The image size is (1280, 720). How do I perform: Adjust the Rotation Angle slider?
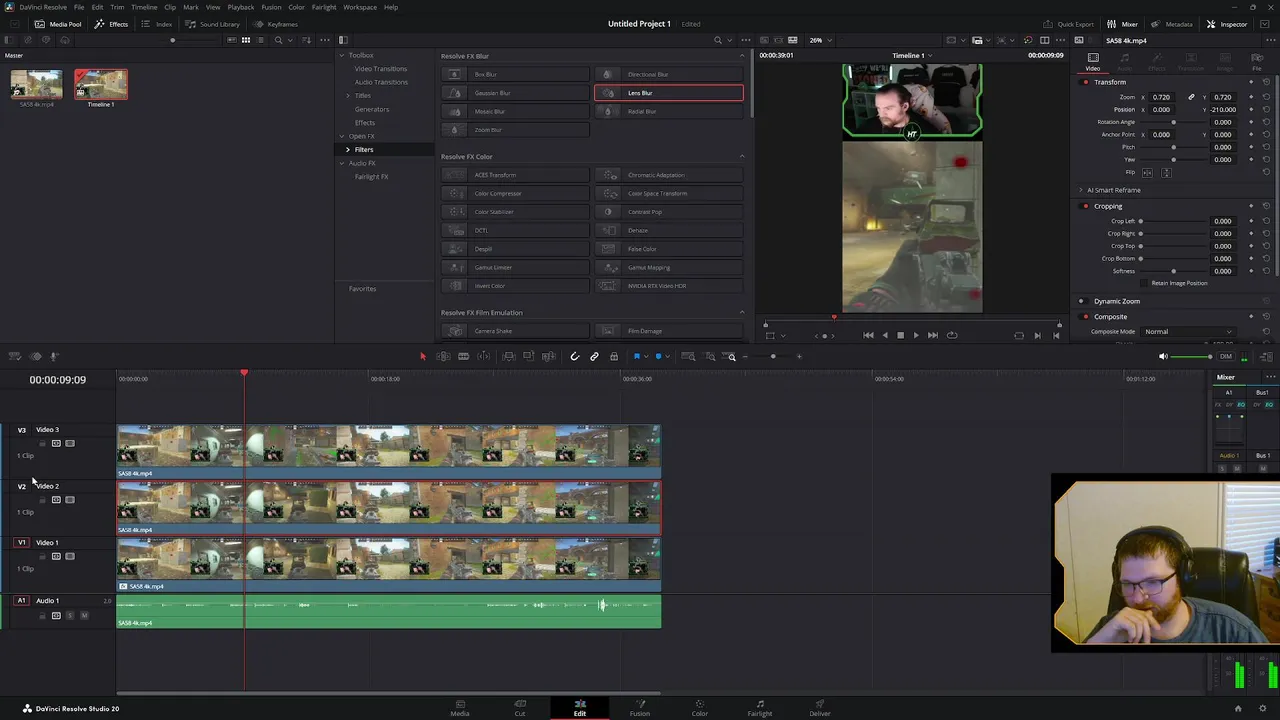point(1173,122)
